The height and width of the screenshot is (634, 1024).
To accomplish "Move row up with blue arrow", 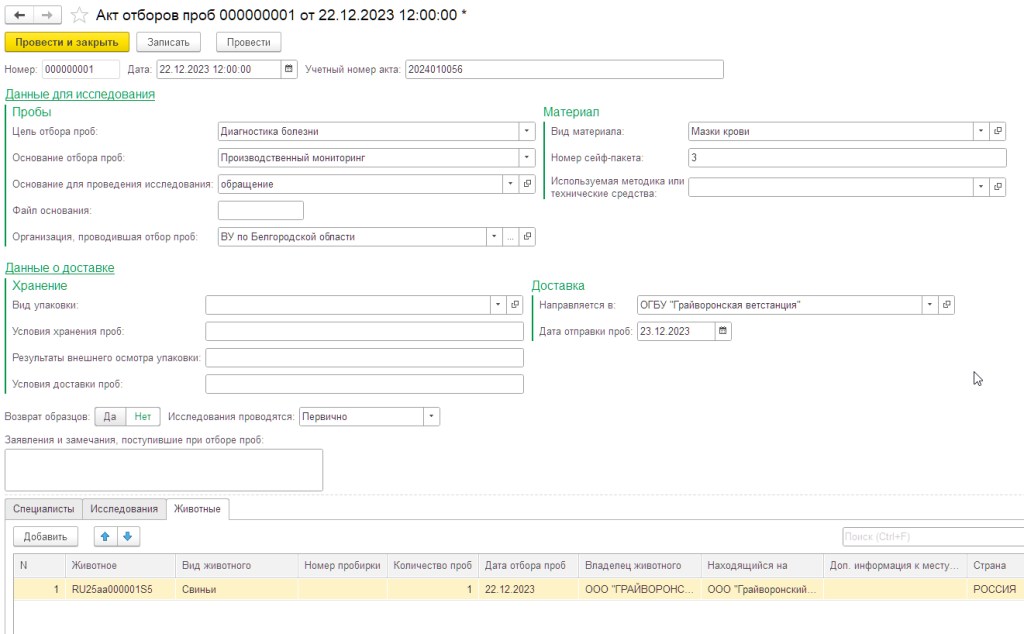I will tap(105, 537).
